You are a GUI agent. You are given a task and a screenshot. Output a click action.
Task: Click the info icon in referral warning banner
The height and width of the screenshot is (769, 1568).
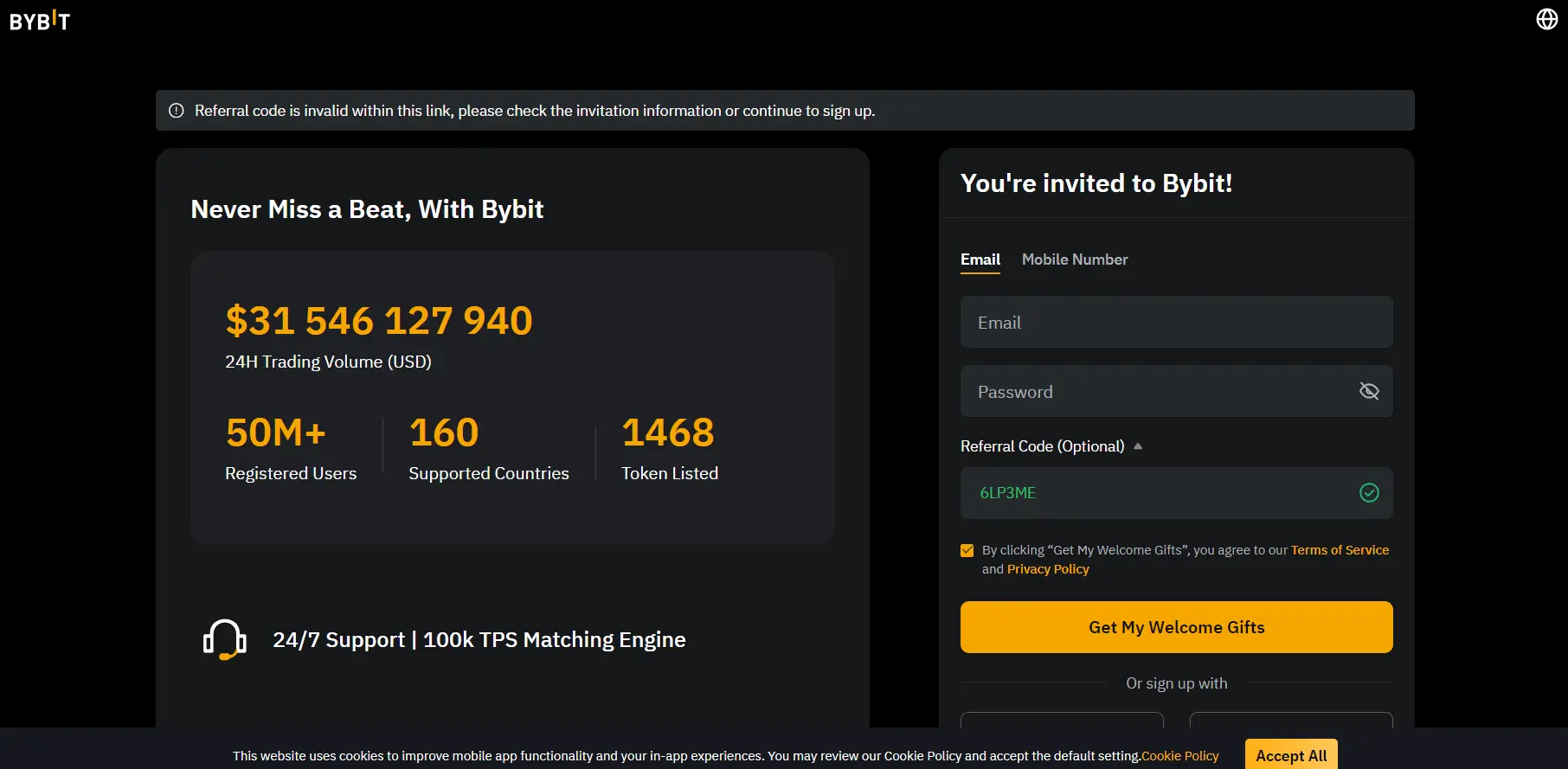[177, 111]
